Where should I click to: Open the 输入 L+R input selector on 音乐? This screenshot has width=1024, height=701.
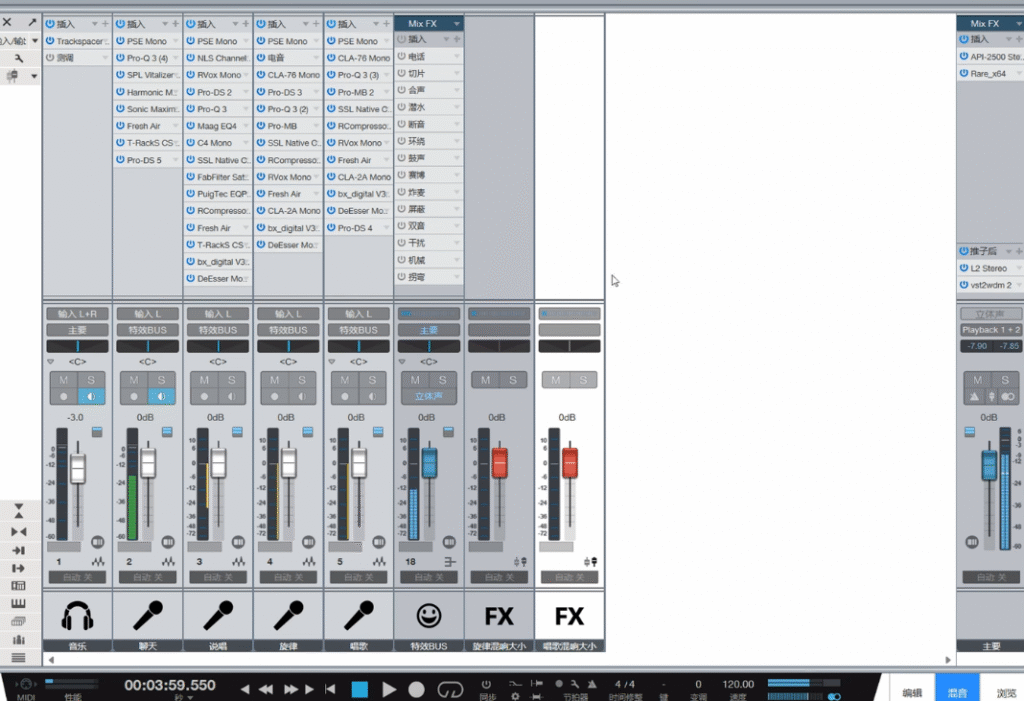77,314
